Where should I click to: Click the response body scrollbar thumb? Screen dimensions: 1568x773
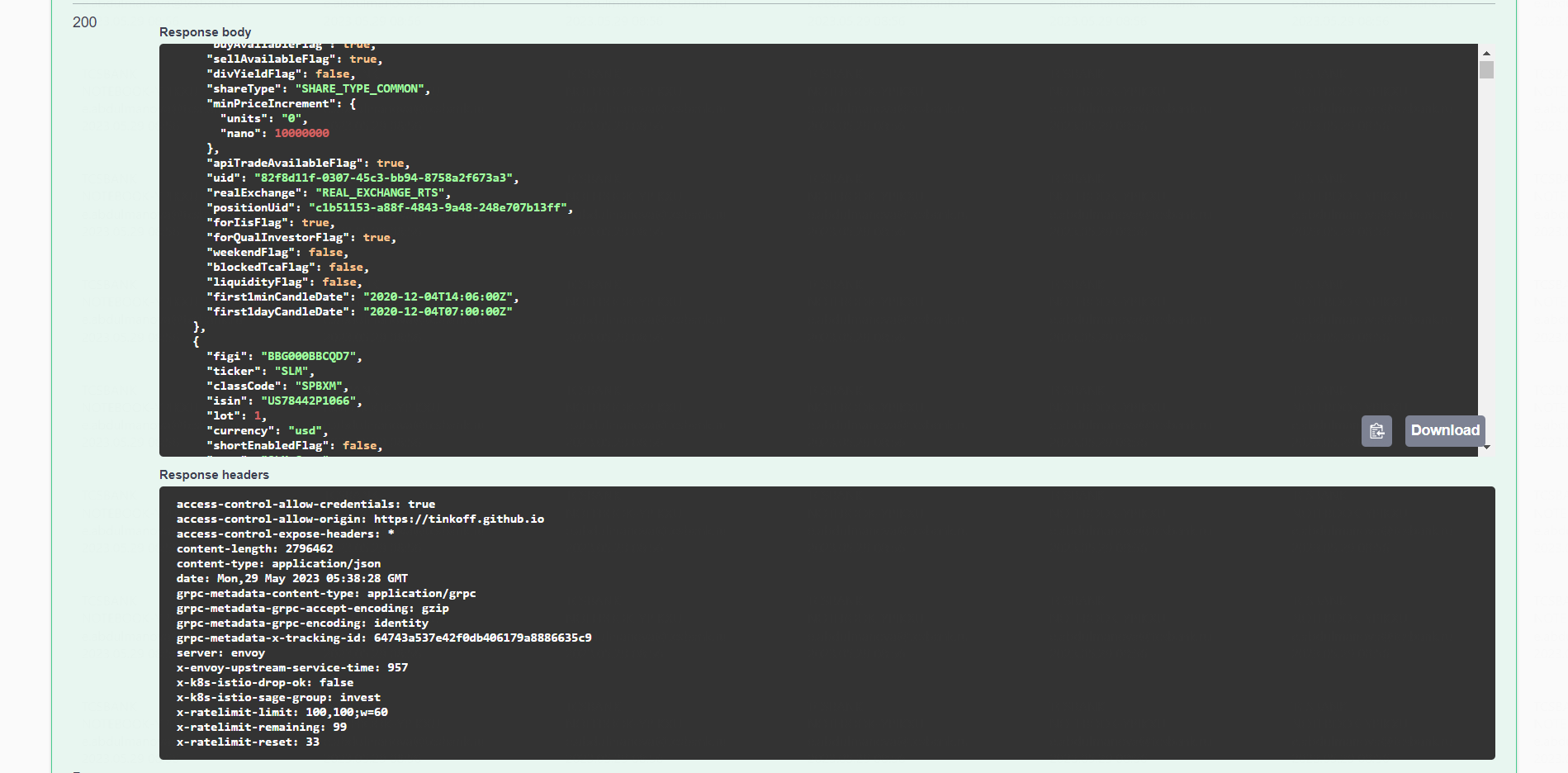1488,70
